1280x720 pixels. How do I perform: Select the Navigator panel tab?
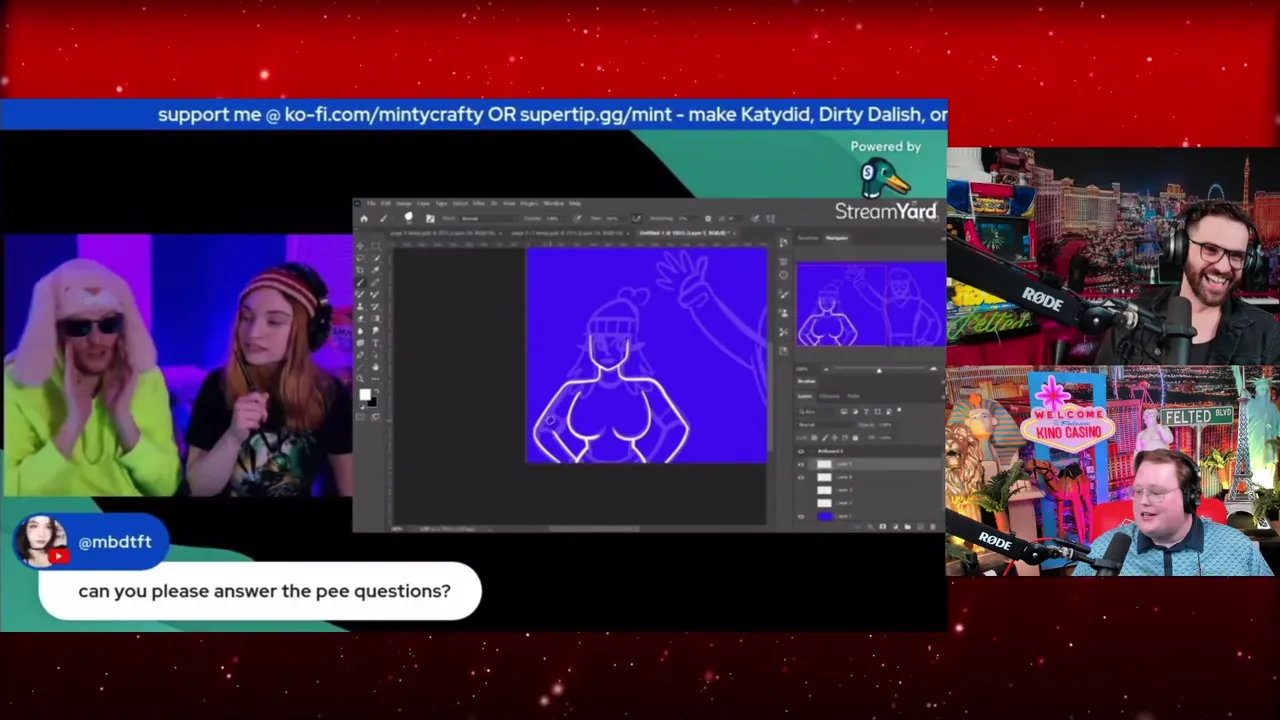point(837,238)
